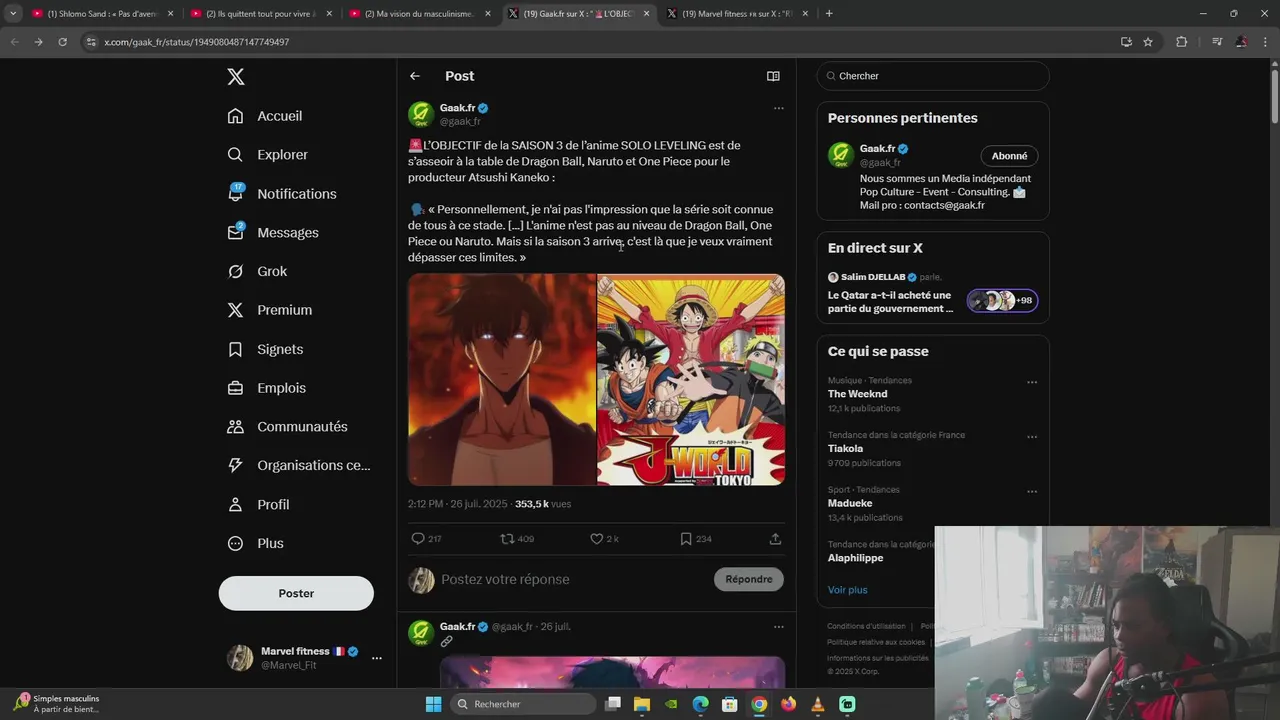Open a new browser tab
Viewport: 1280px width, 720px height.
[x=829, y=14]
